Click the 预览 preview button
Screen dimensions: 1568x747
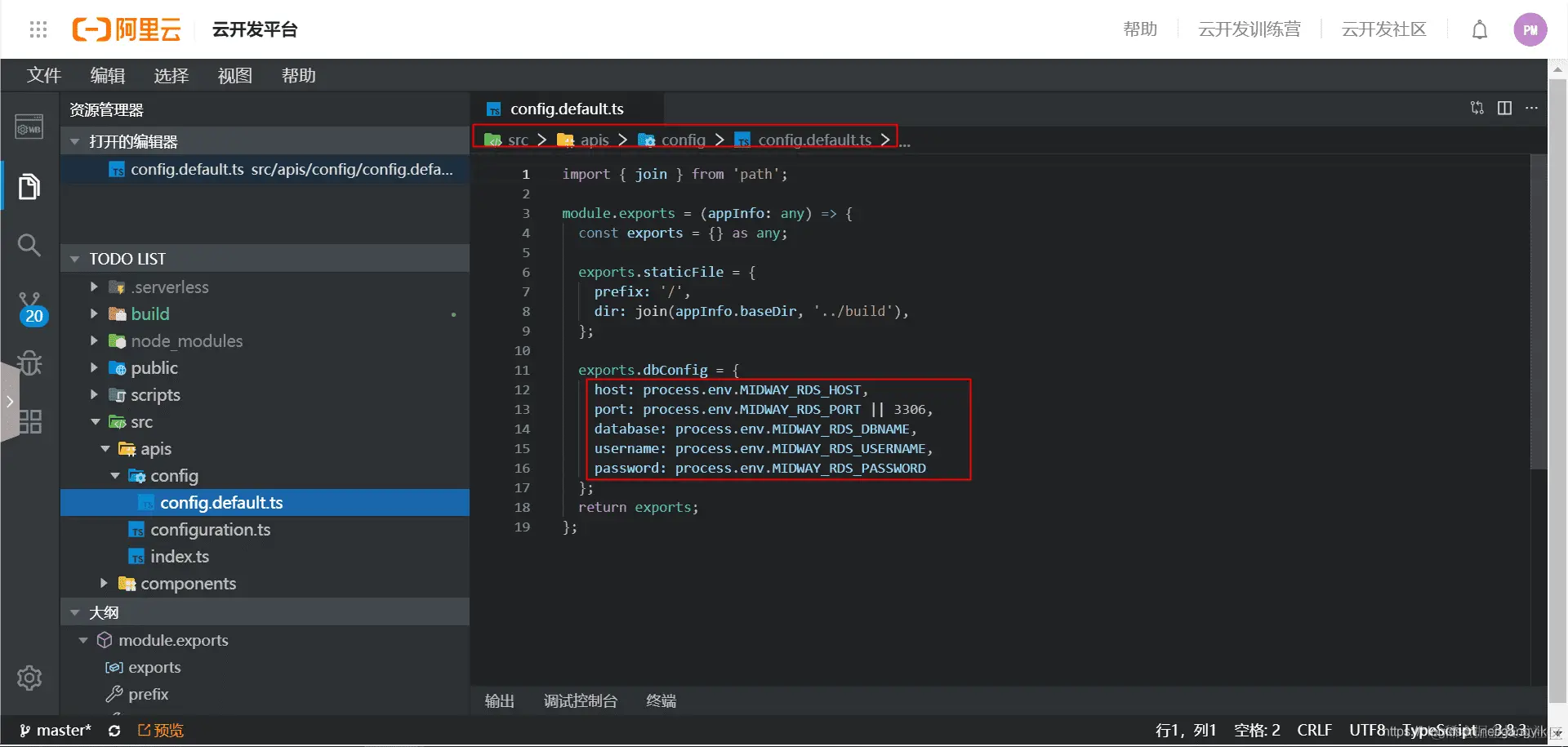tap(161, 731)
